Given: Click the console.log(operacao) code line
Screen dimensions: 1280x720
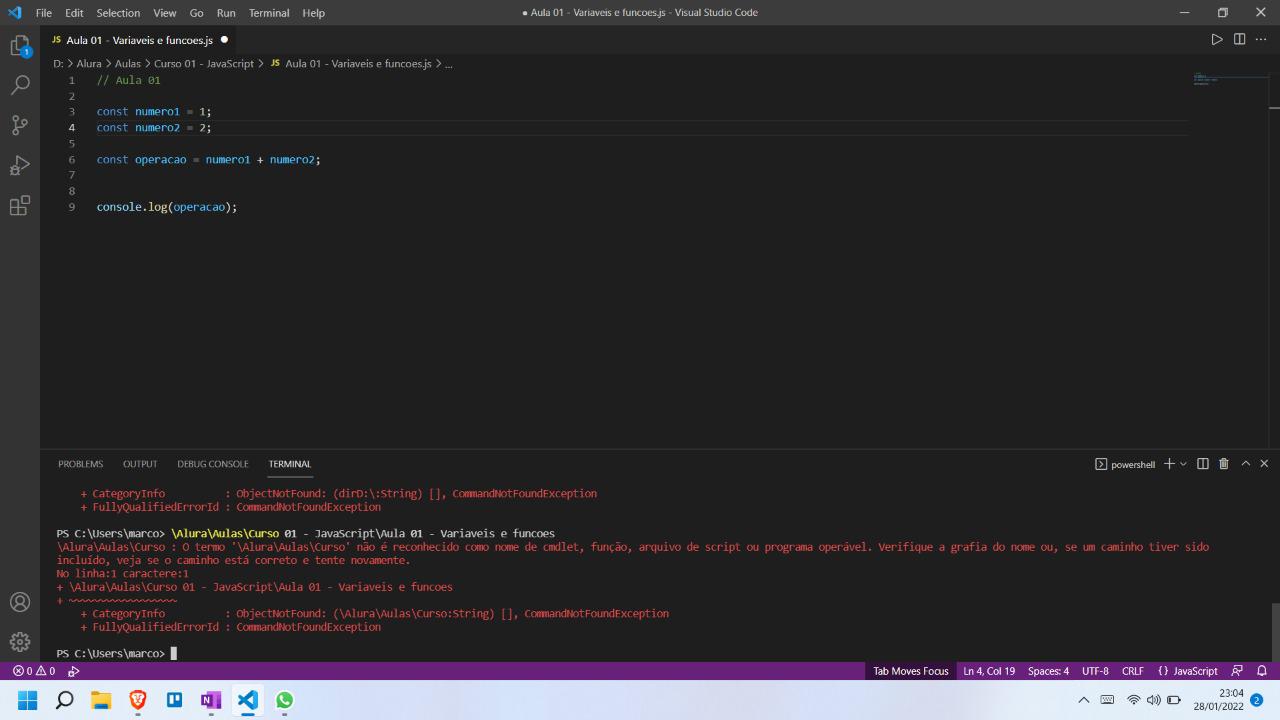Looking at the screenshot, I should click(x=167, y=207).
